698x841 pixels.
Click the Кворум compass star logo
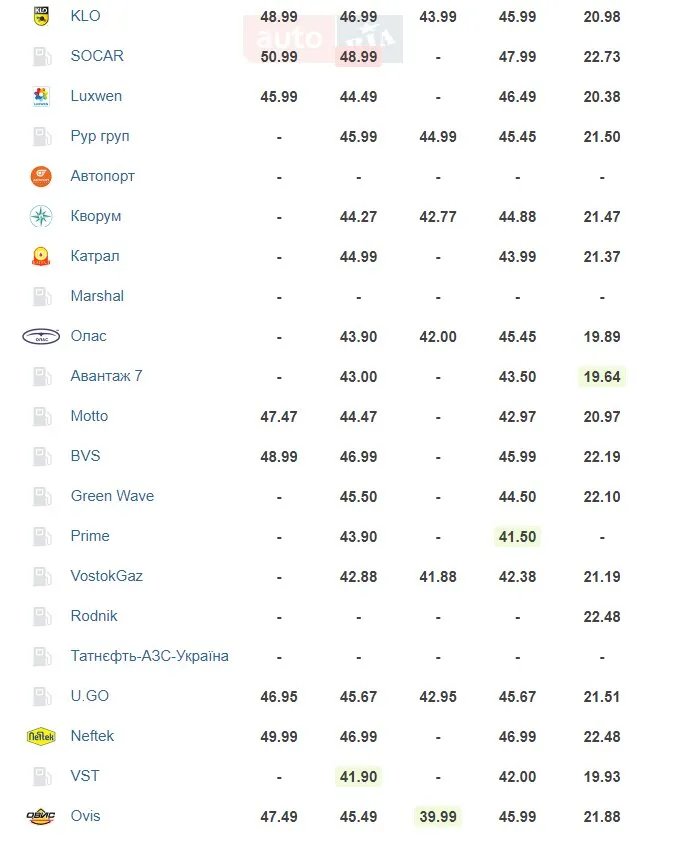(41, 216)
